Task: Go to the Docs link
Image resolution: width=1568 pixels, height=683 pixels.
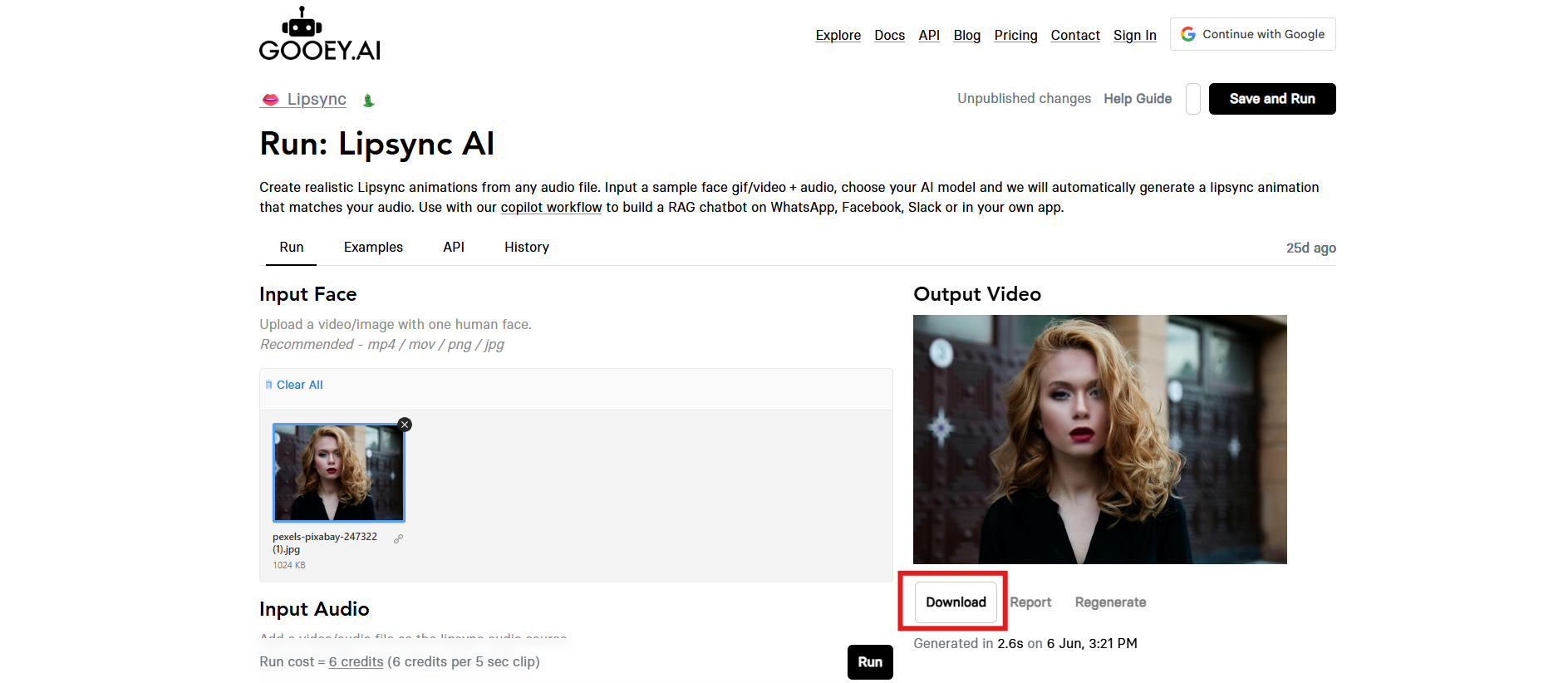Action: coord(889,35)
